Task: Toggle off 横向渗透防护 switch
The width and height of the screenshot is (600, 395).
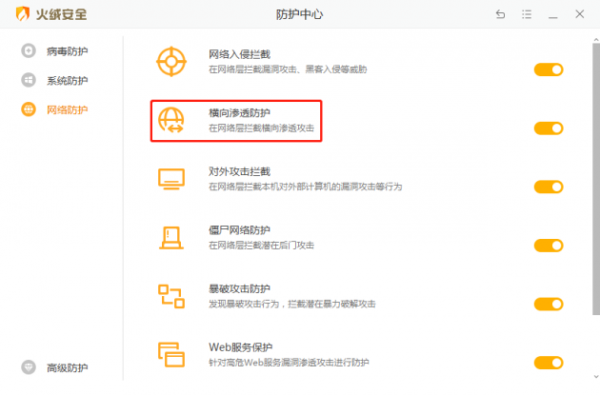Action: coord(549,128)
